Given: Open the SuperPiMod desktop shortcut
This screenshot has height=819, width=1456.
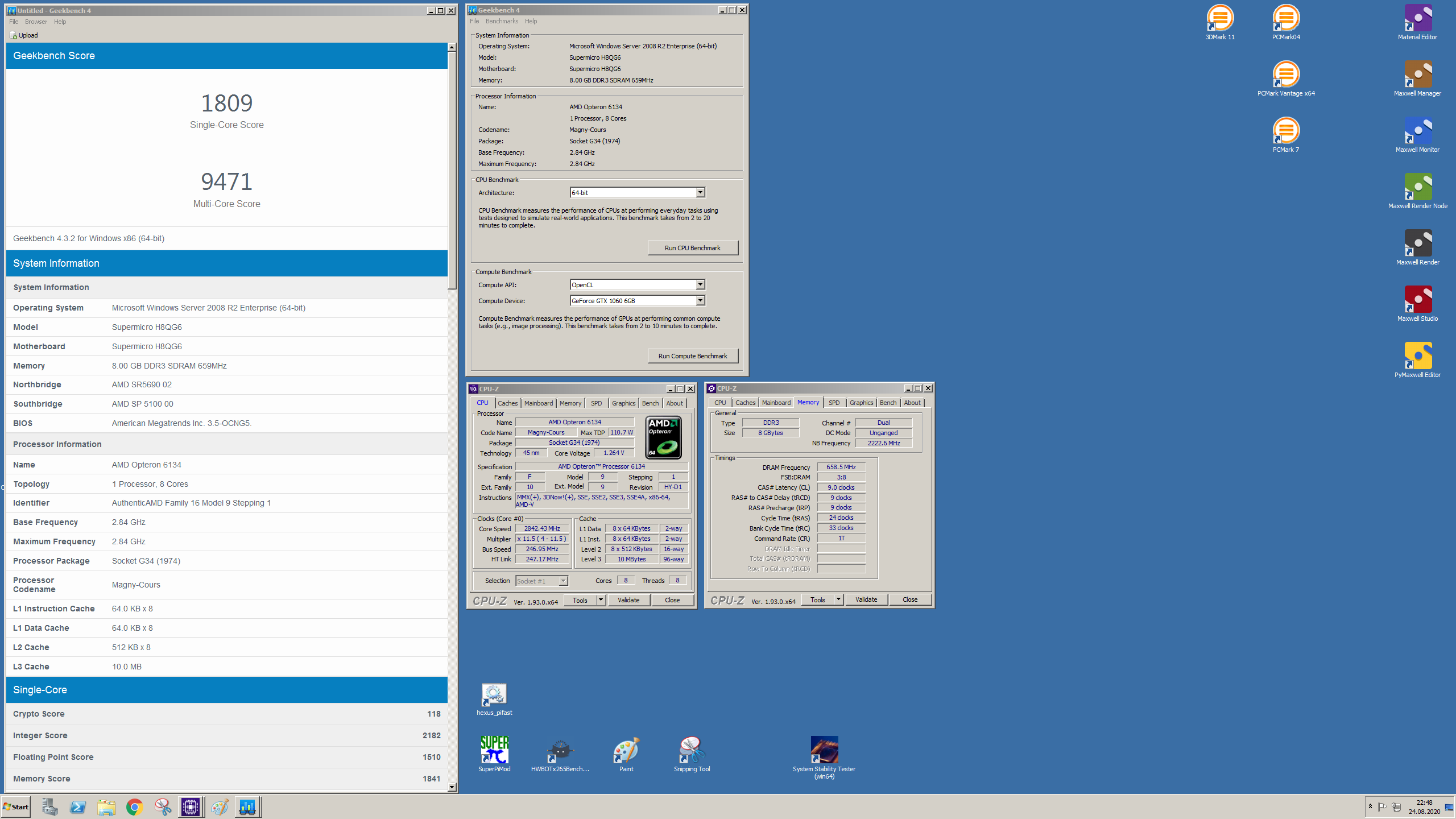Looking at the screenshot, I should click(x=494, y=755).
